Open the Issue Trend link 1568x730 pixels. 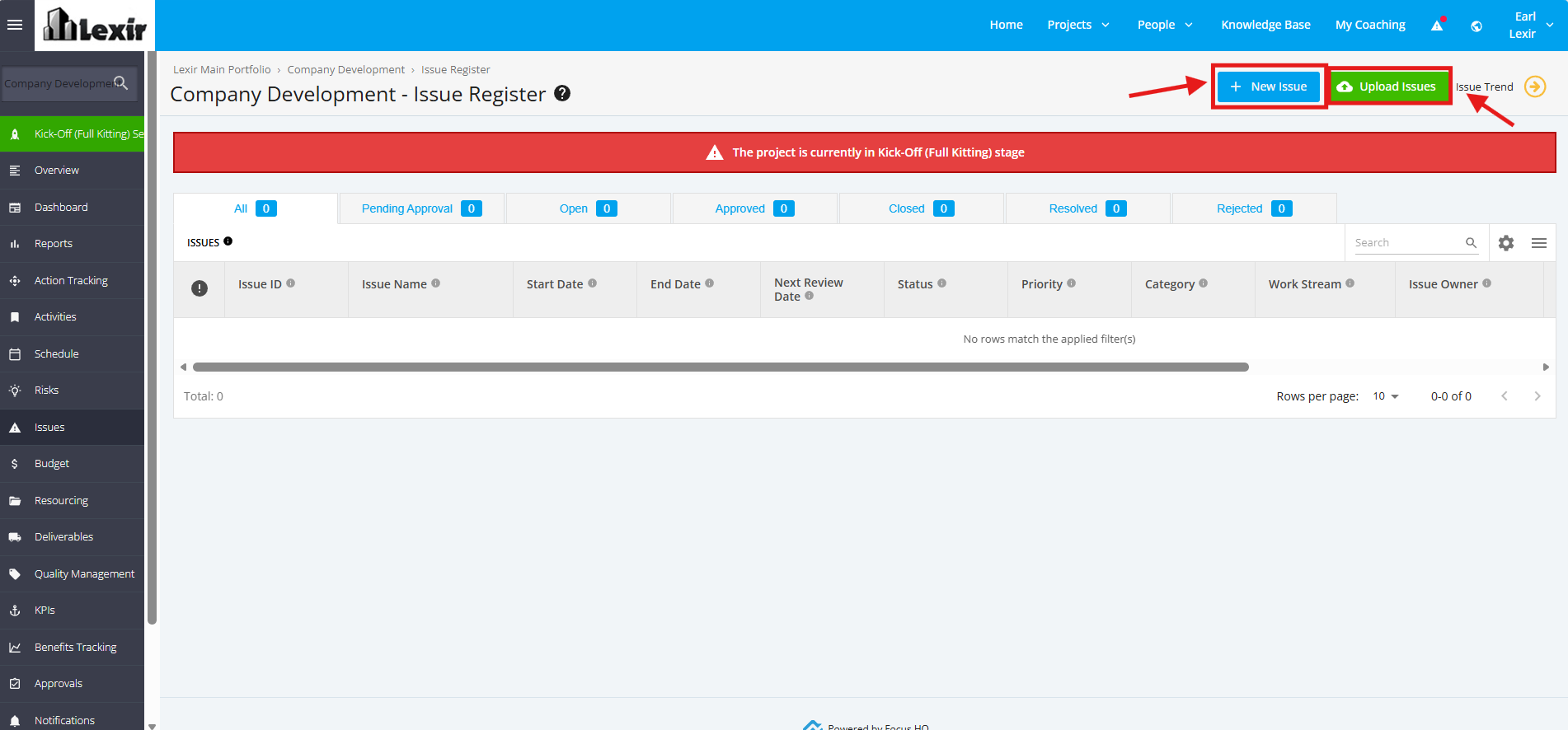click(x=1485, y=87)
